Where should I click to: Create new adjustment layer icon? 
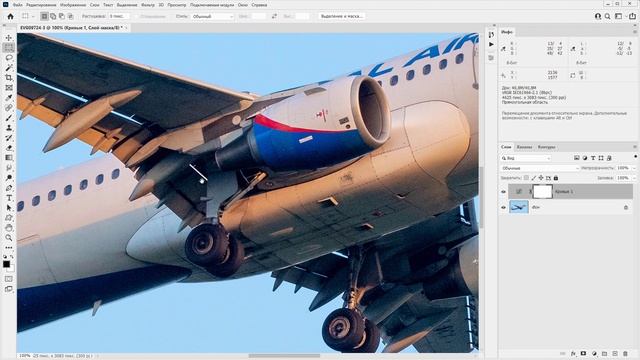[594, 353]
